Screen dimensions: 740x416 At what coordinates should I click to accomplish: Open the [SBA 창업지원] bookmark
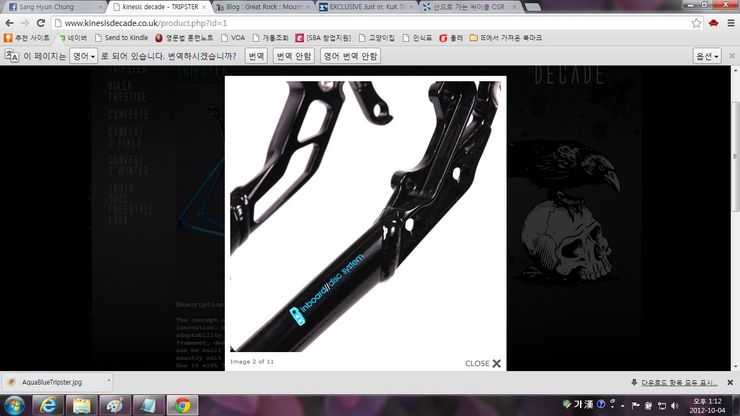pyautogui.click(x=323, y=38)
